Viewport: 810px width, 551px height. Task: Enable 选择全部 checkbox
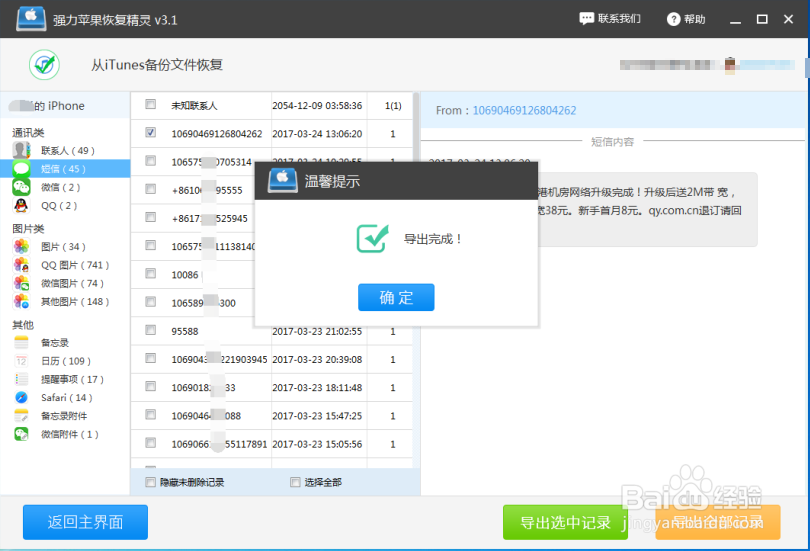(x=295, y=482)
